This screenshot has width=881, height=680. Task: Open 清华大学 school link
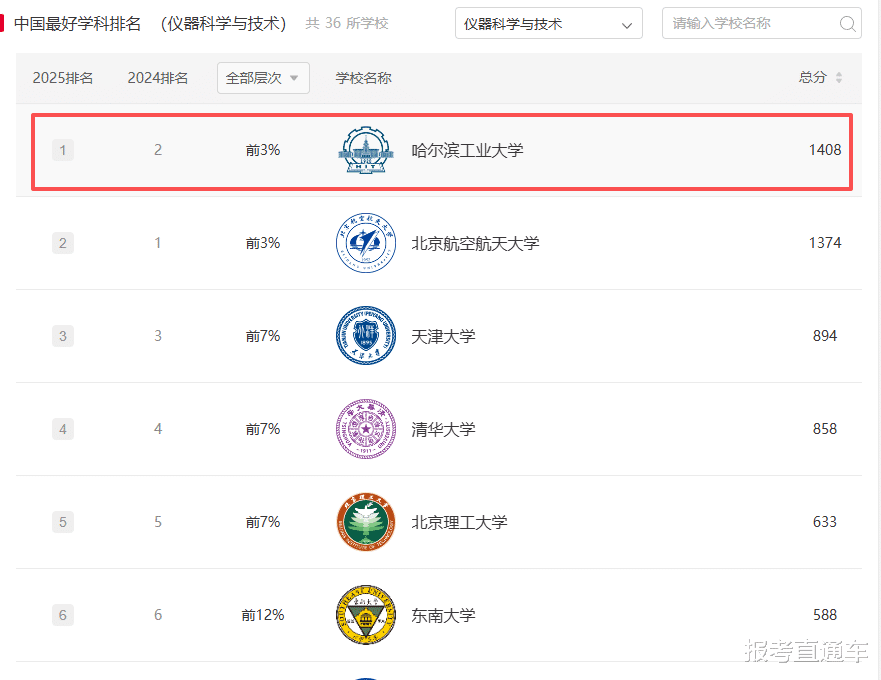[443, 429]
